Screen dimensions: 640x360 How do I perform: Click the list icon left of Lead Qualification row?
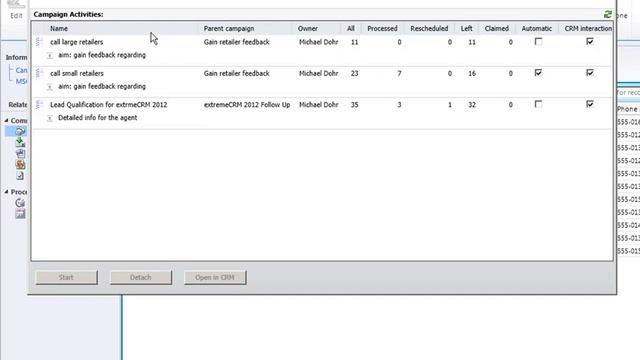(39, 104)
